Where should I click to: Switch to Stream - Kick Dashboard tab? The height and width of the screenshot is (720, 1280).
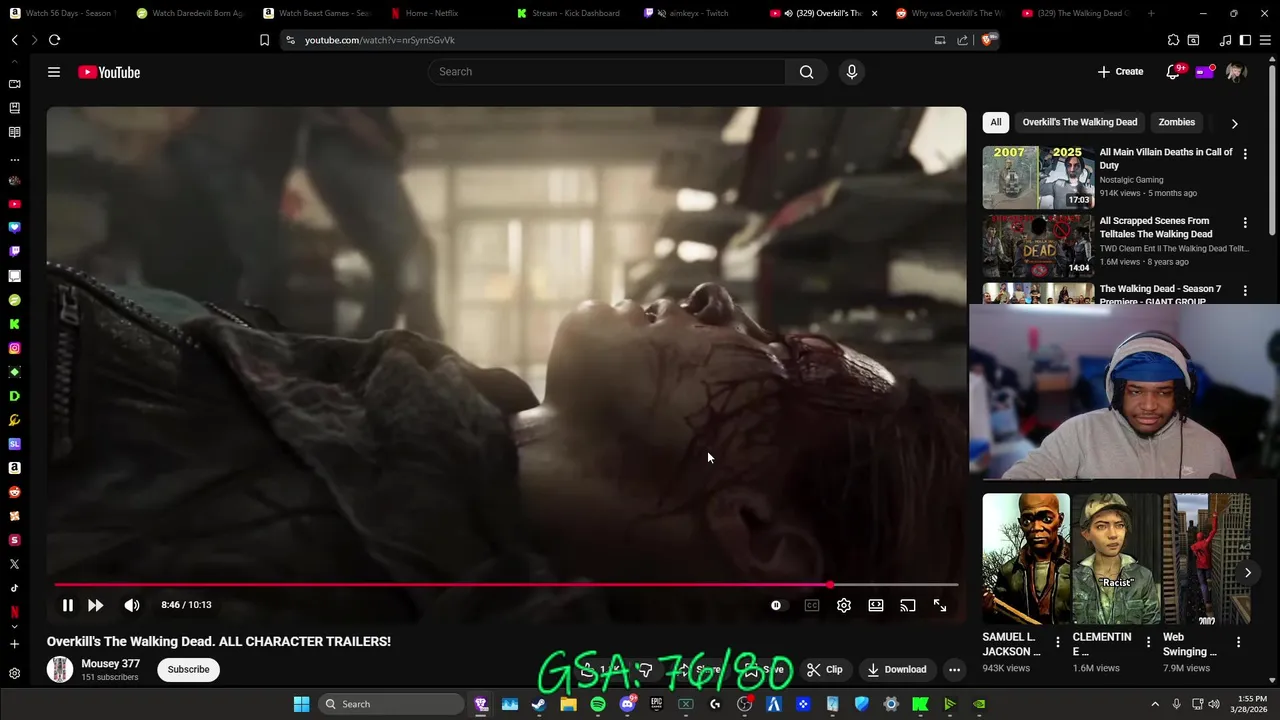pos(575,13)
